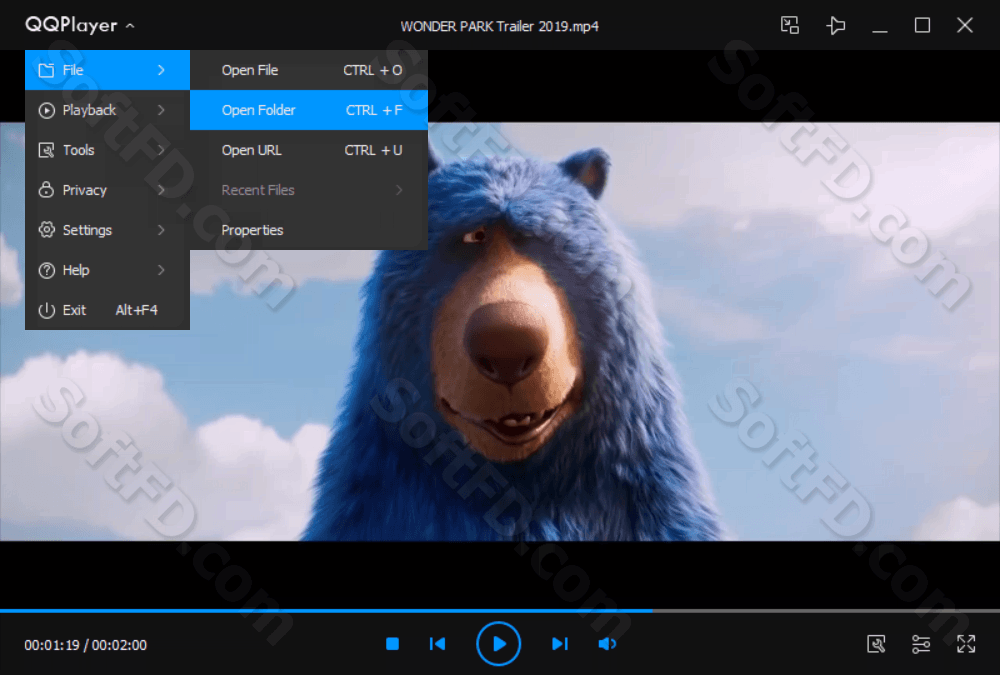Stop the video playback

[x=392, y=644]
